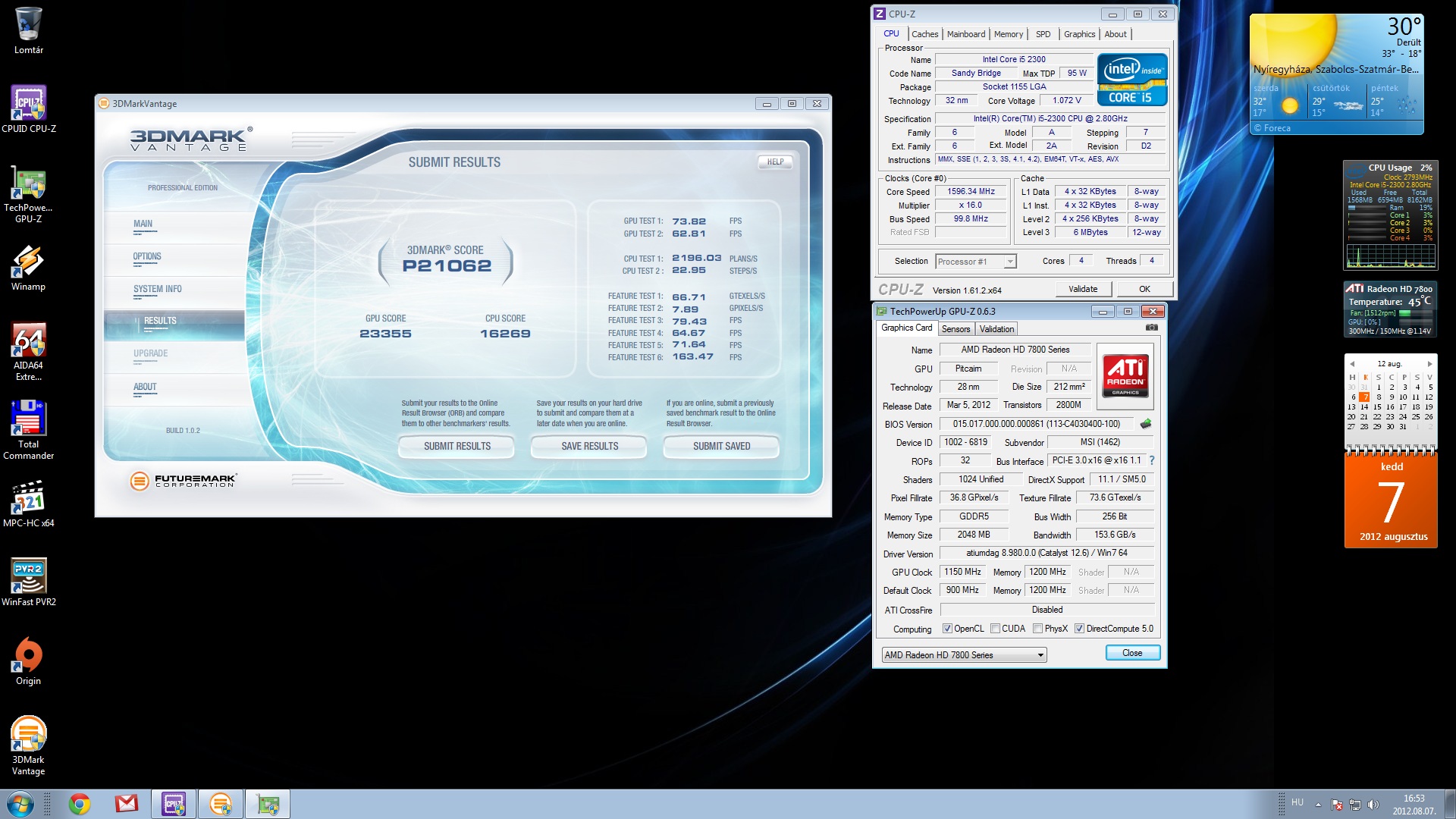
Task: Select OPTIONS in 3DMark Vantage sidebar
Action: pyautogui.click(x=147, y=256)
